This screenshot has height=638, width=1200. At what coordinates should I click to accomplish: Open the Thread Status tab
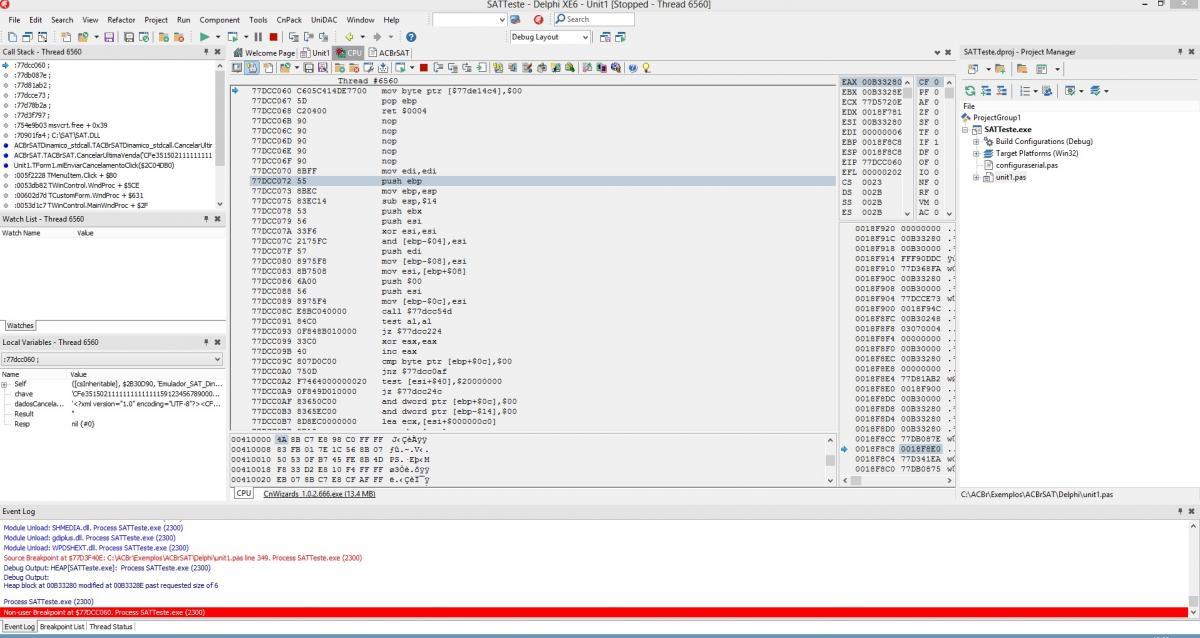[111, 627]
